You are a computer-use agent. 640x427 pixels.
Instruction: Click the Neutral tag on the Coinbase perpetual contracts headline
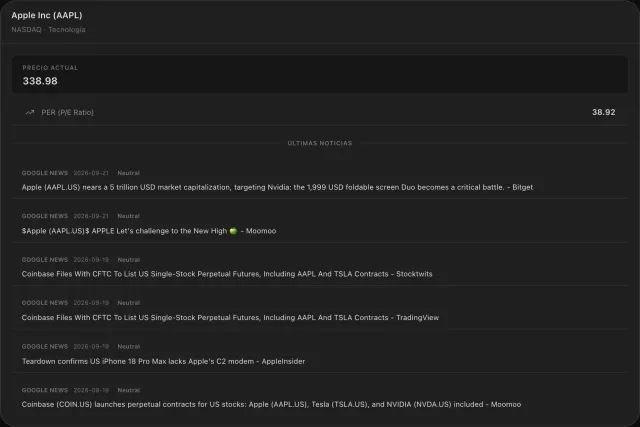pos(129,390)
